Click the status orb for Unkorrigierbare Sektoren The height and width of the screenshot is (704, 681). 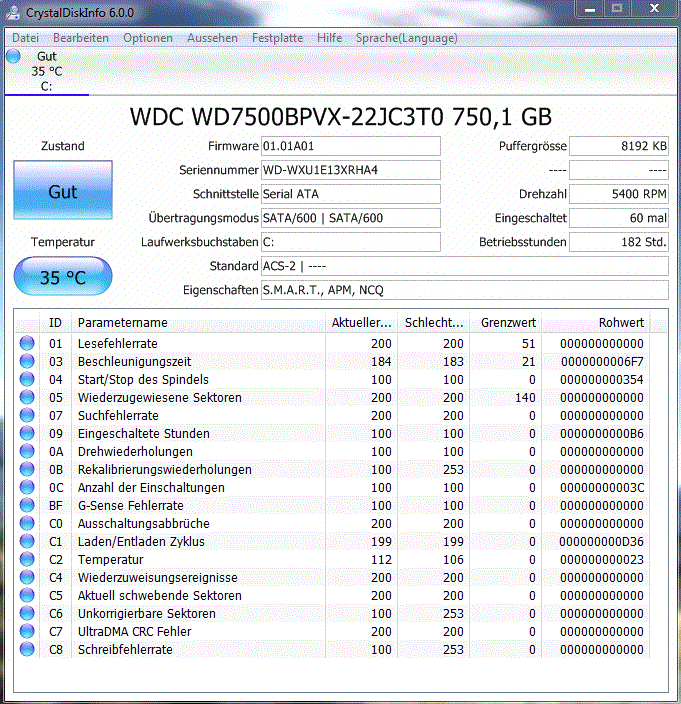click(x=27, y=613)
